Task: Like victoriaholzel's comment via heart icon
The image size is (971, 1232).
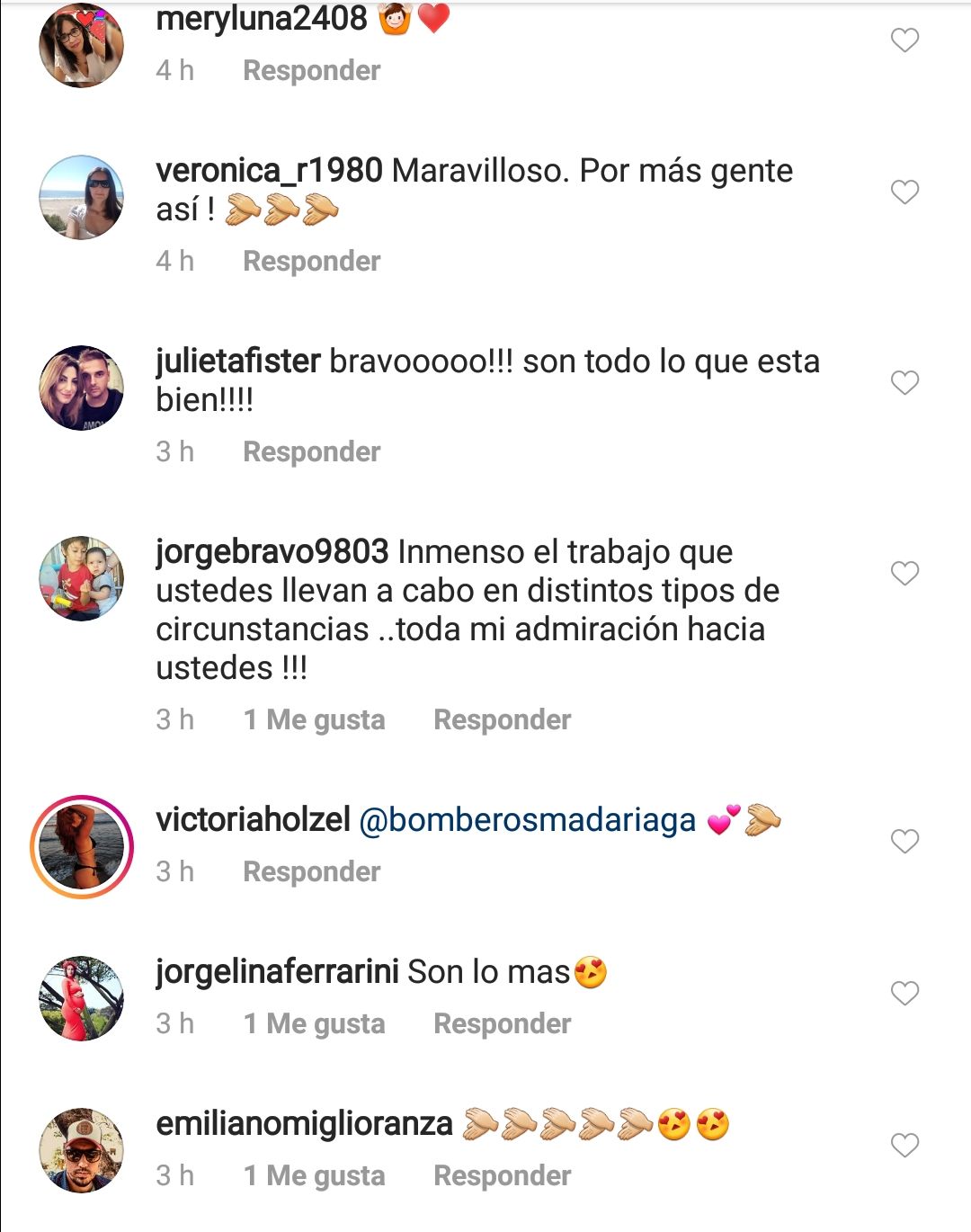Action: (904, 841)
